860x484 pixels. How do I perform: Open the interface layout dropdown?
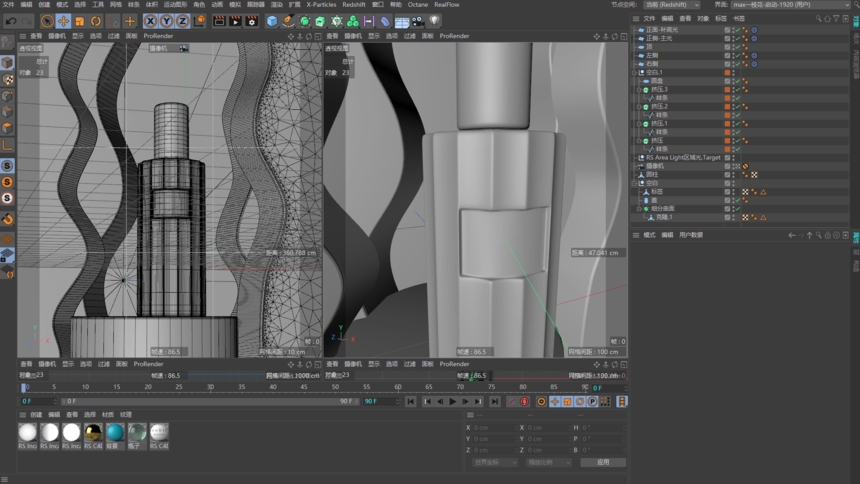coord(790,4)
